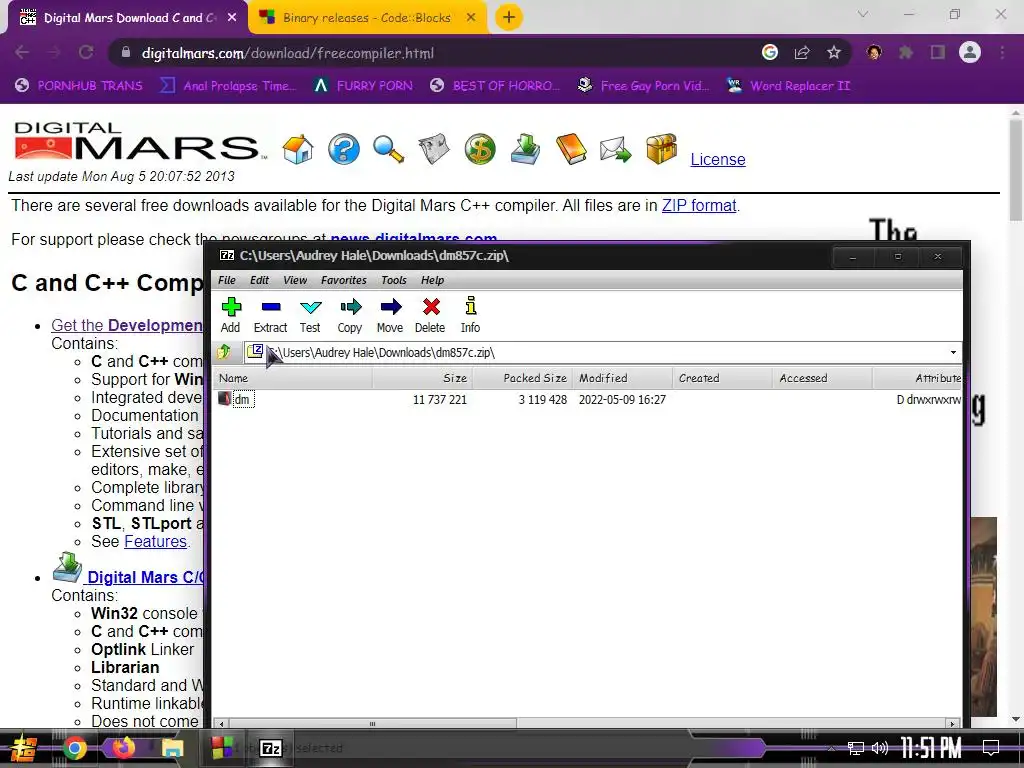The height and width of the screenshot is (768, 1024).
Task: Open Chrome from the taskbar
Action: pyautogui.click(x=74, y=748)
